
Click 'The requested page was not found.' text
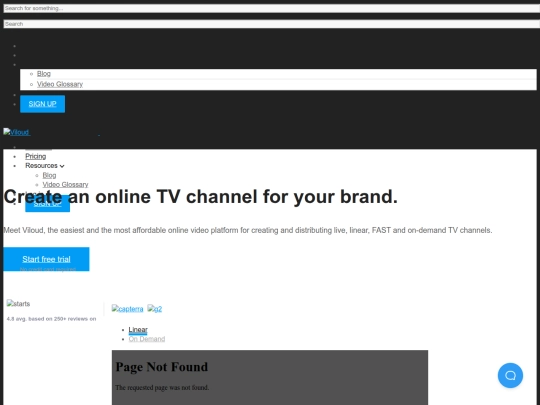click(162, 388)
